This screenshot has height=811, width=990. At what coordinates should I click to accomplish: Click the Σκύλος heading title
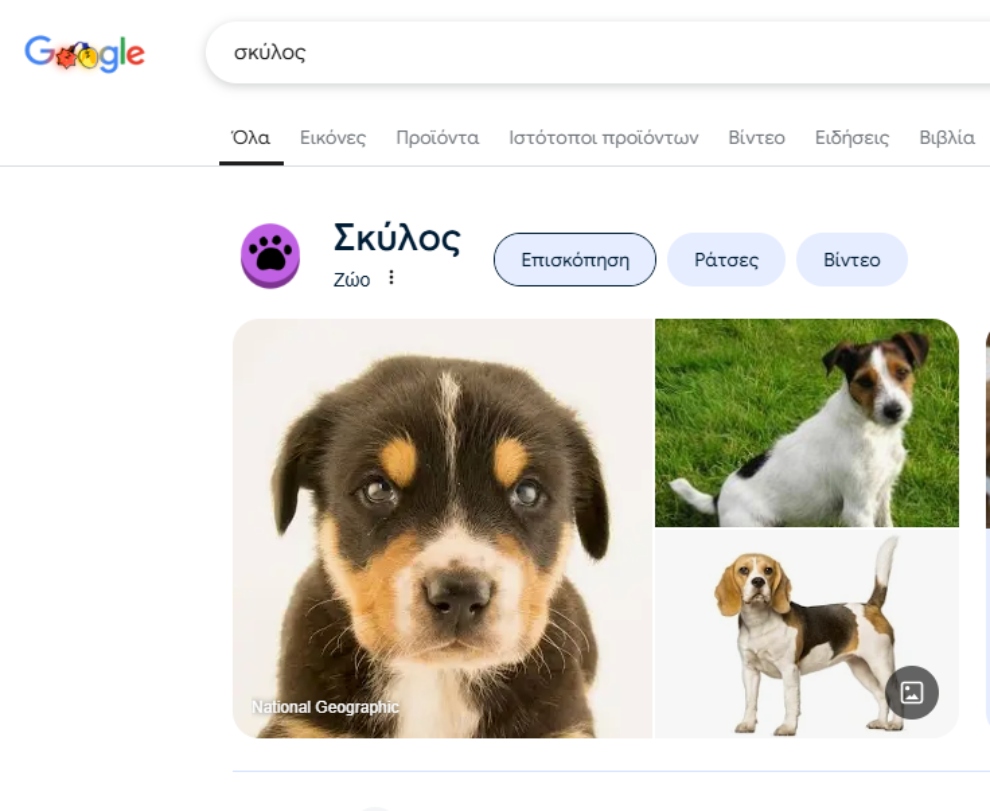point(397,238)
